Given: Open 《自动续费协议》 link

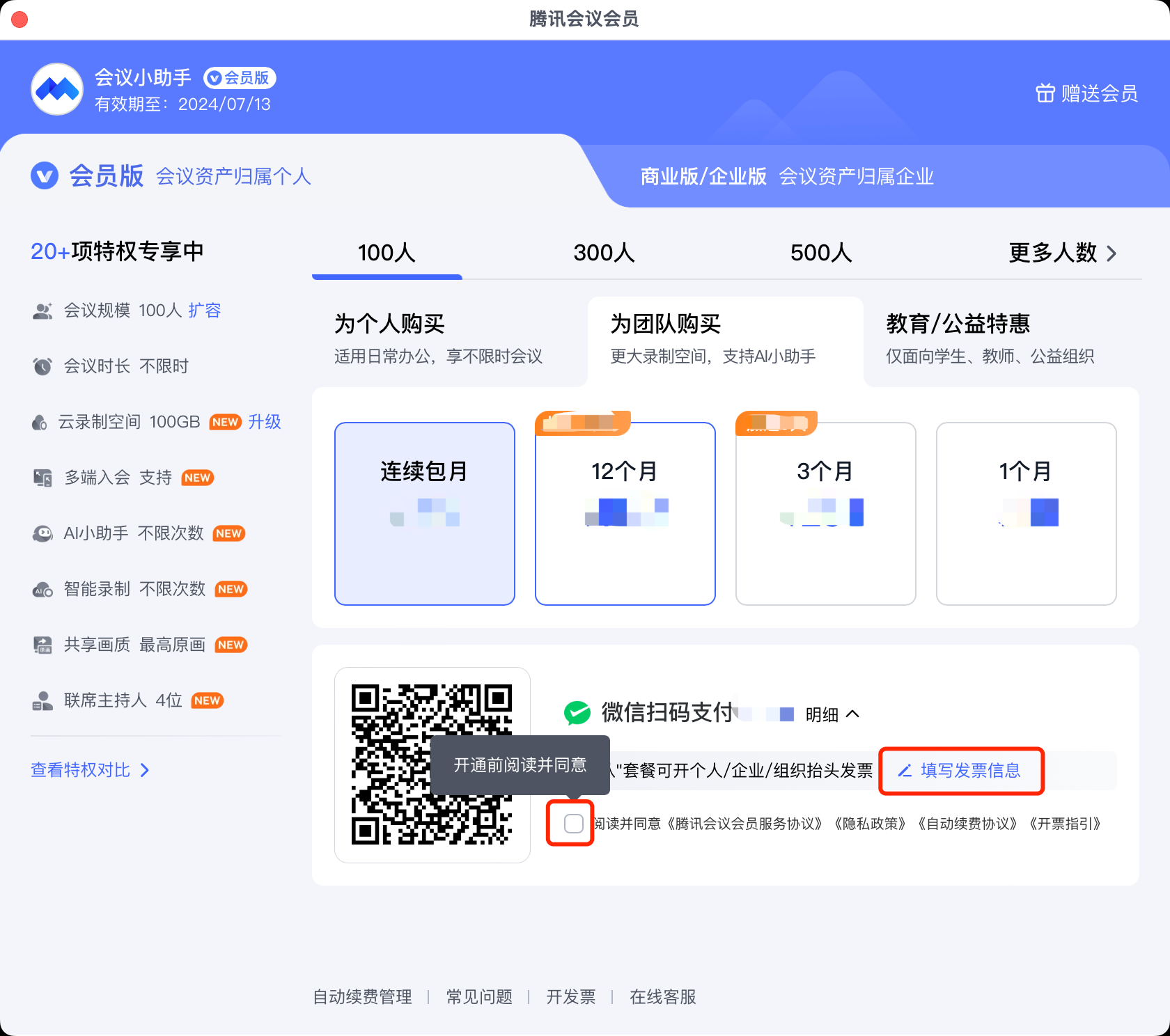Looking at the screenshot, I should [x=968, y=824].
